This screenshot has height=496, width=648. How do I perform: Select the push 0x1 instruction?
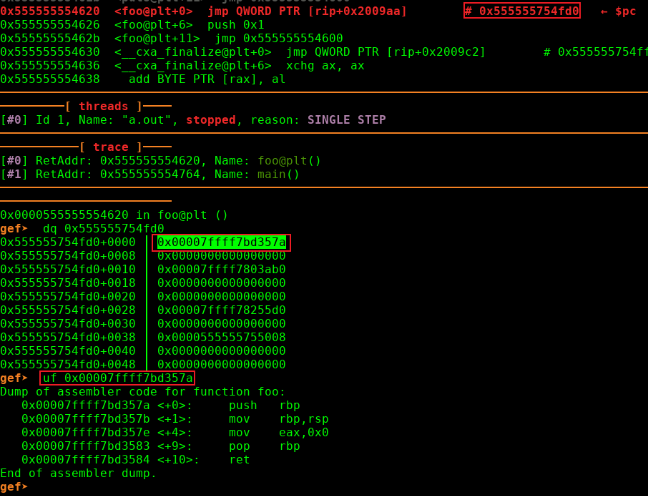236,25
